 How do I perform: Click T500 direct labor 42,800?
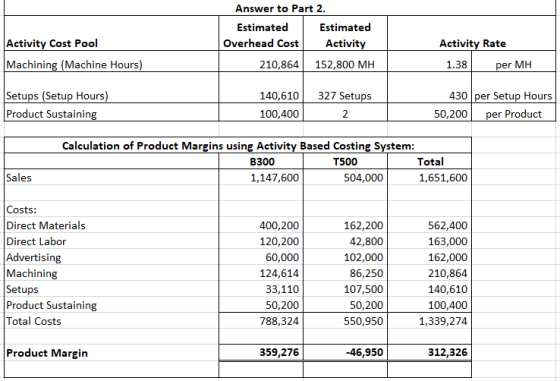345,241
